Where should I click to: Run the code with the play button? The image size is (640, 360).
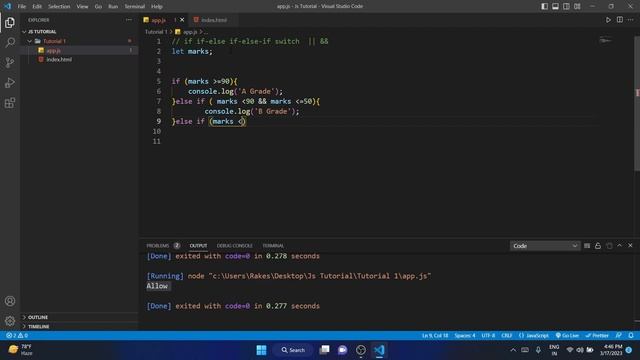[x=608, y=20]
